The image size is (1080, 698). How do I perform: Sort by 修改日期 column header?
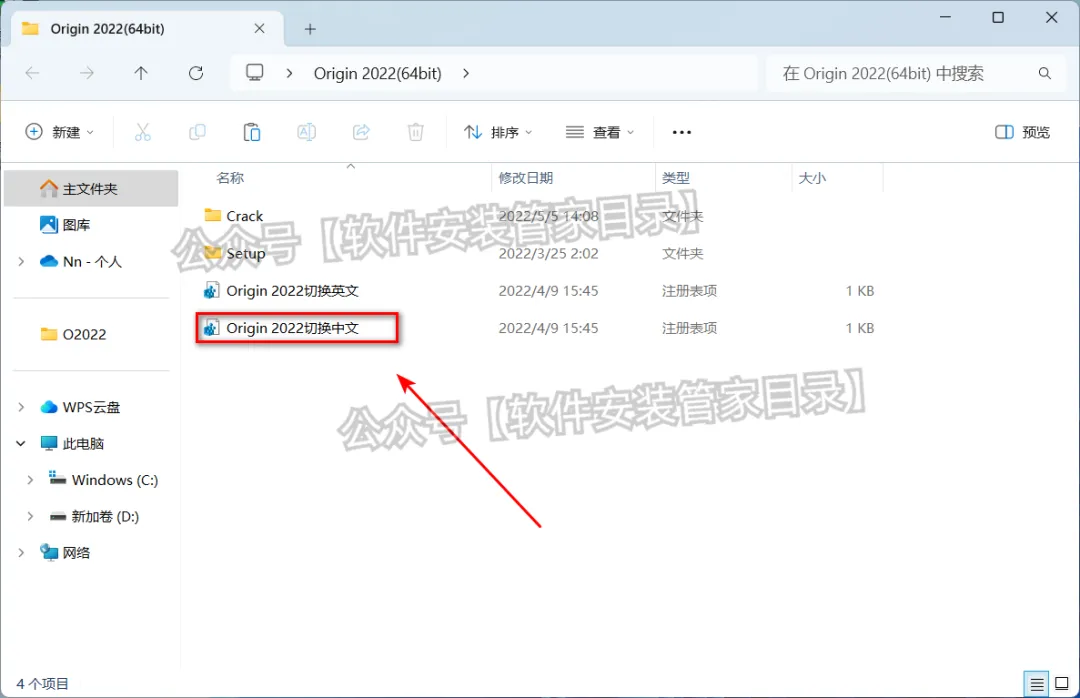click(x=526, y=178)
